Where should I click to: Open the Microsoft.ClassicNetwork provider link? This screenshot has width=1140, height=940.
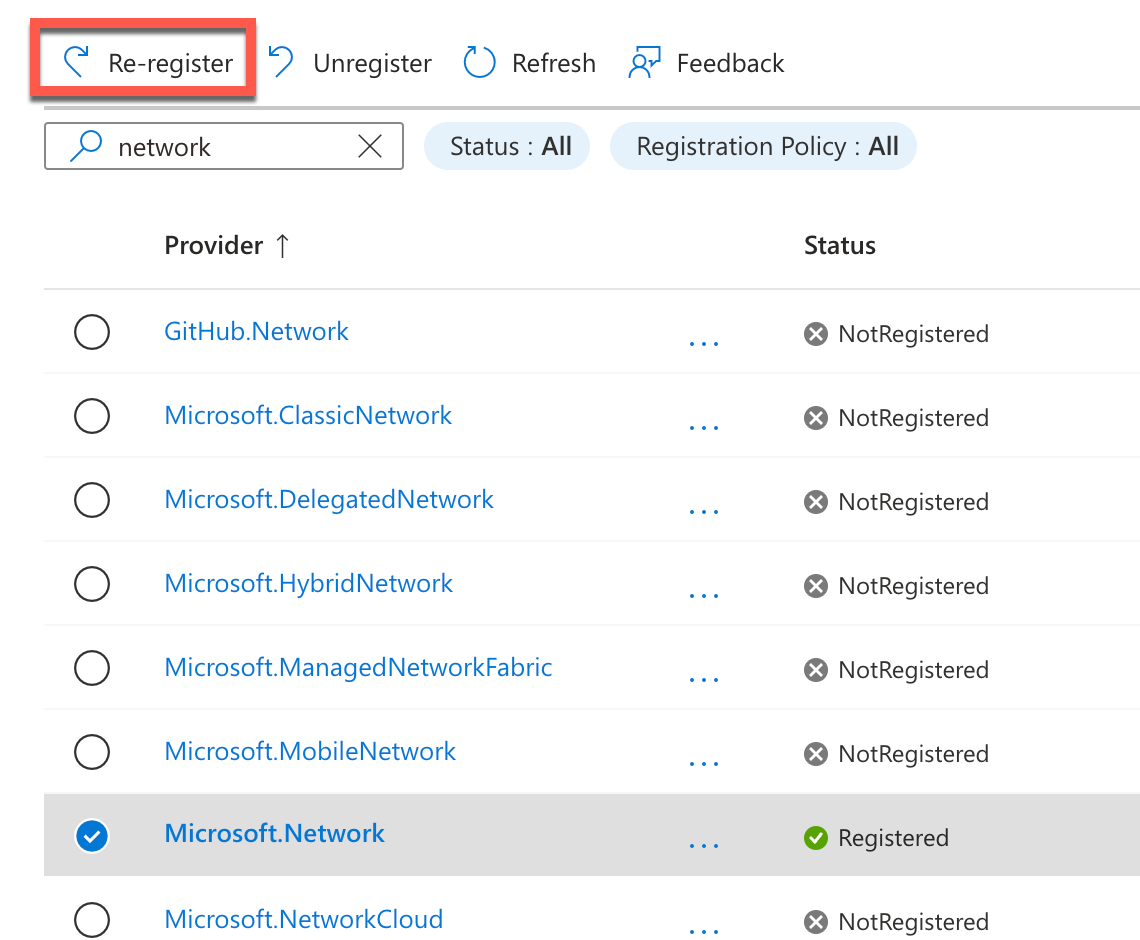pyautogui.click(x=308, y=416)
